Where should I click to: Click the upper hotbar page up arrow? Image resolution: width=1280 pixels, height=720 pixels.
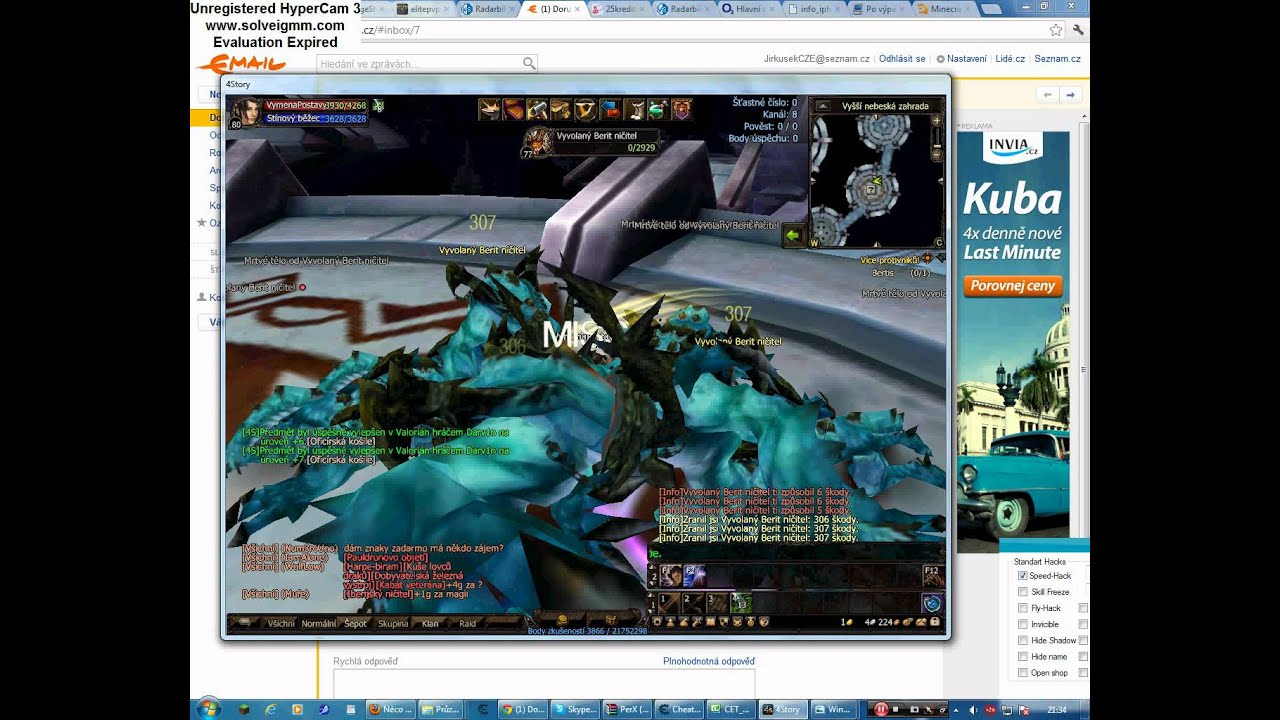(x=653, y=568)
